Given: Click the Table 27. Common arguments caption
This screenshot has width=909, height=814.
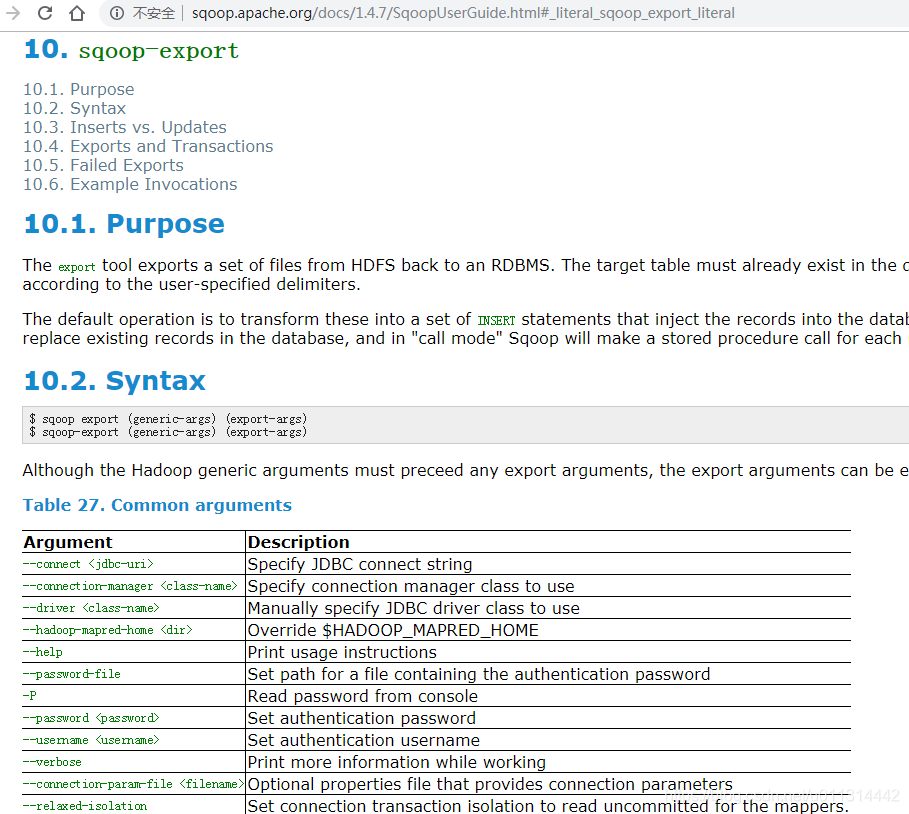Looking at the screenshot, I should [x=157, y=505].
